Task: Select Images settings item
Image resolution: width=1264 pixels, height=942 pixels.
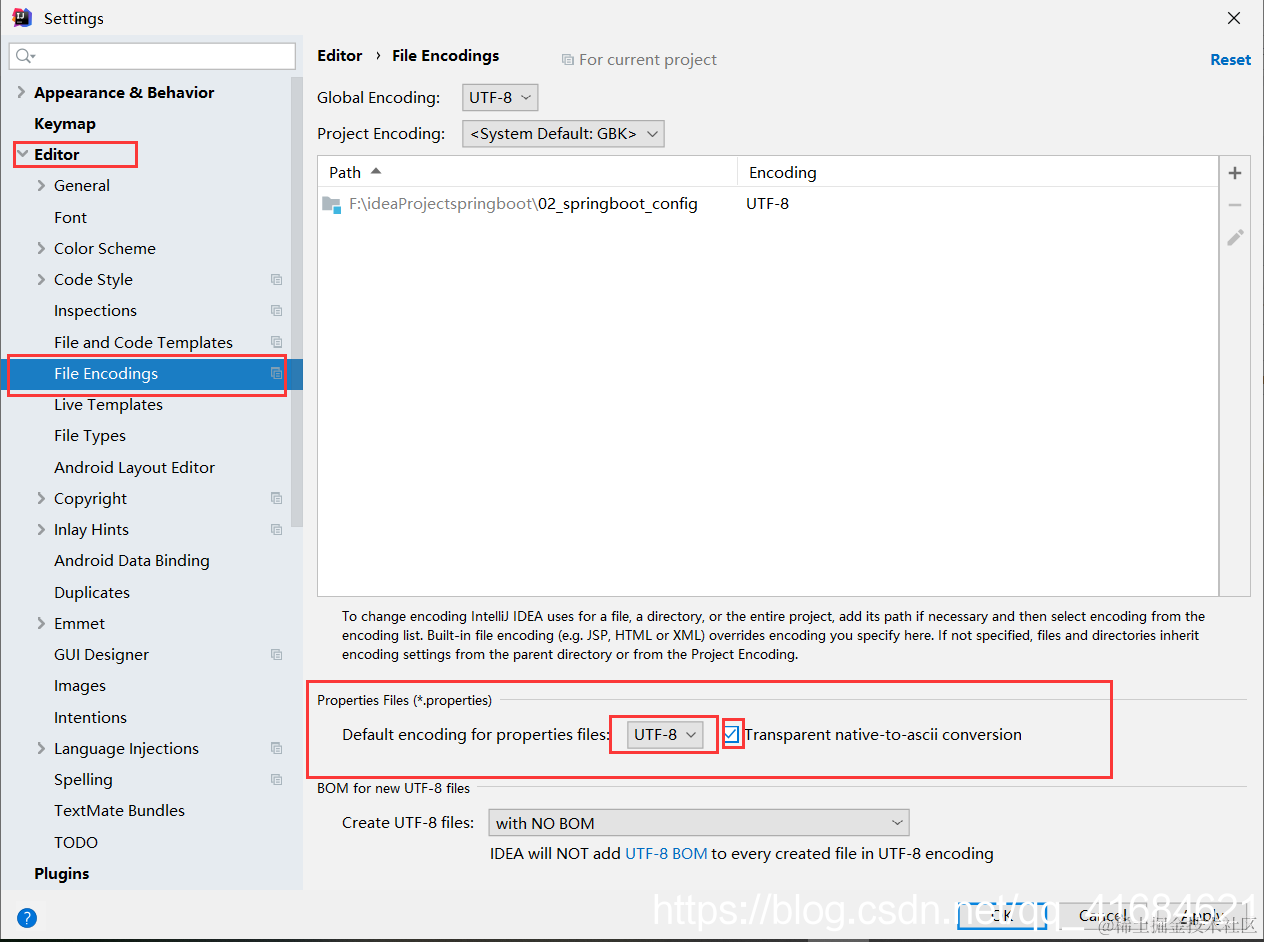Action: click(x=80, y=686)
